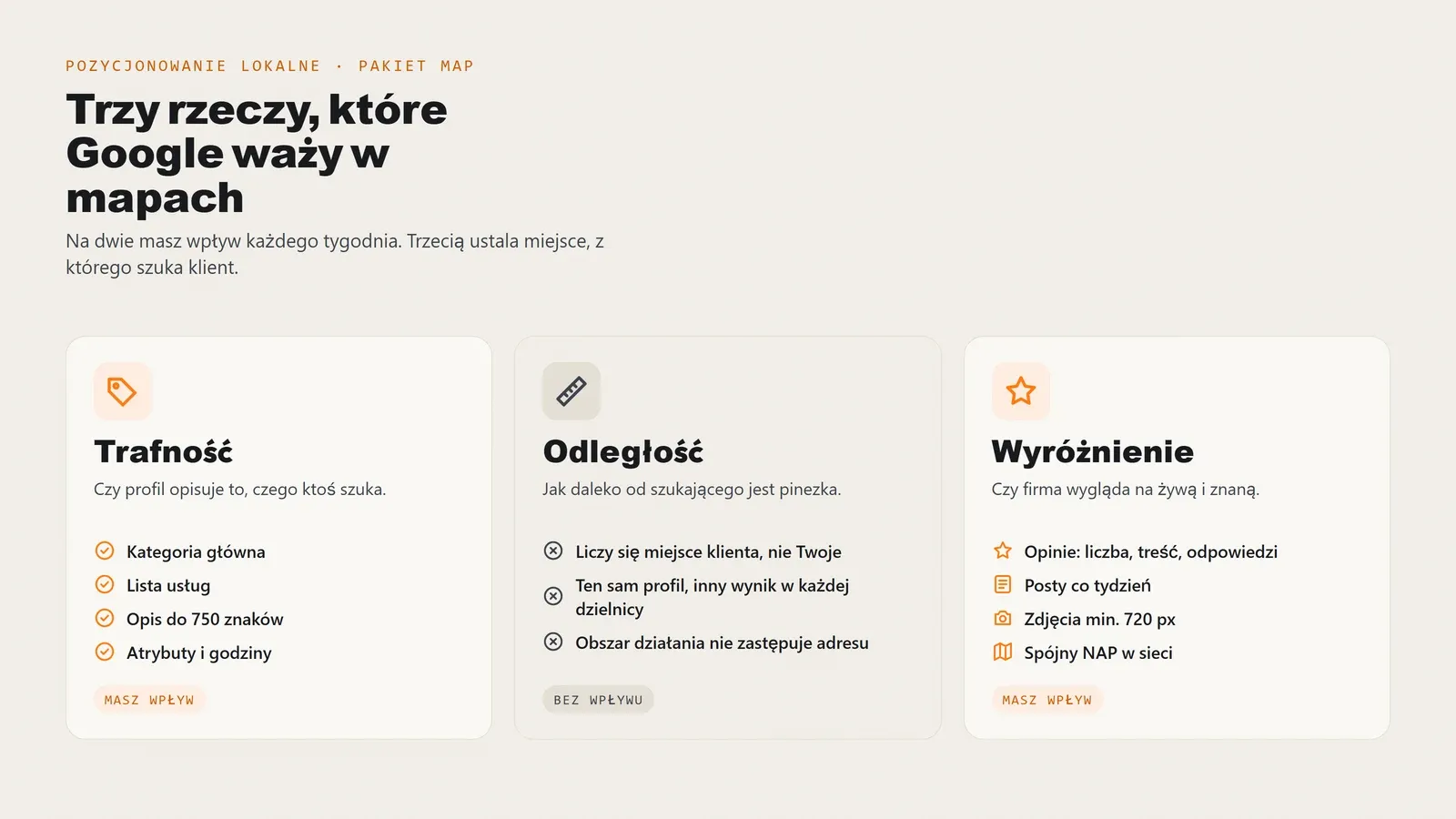Click the text Czy firma wygląda na żywą i znaną
Image resolution: width=1456 pixels, height=819 pixels.
pos(1126,490)
